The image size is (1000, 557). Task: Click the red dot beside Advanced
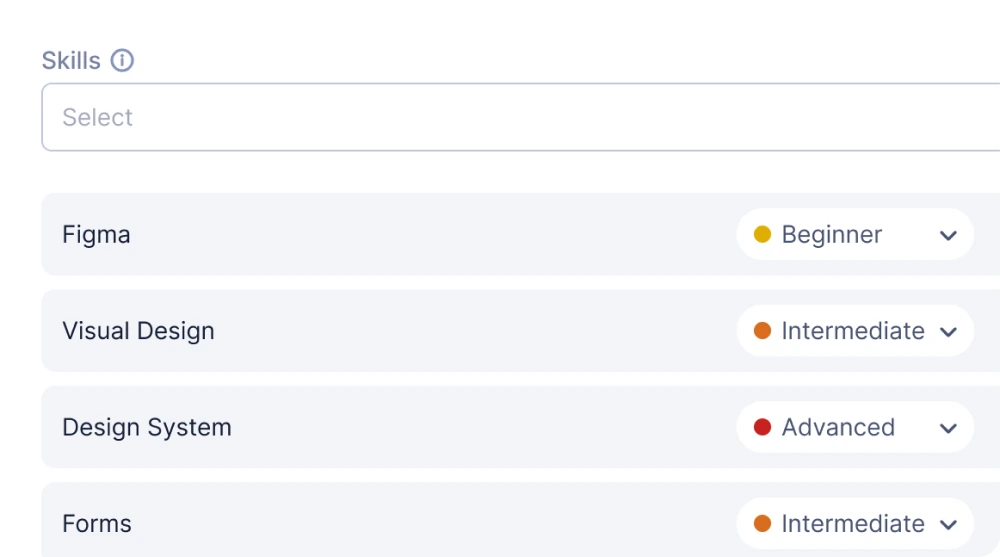(762, 427)
